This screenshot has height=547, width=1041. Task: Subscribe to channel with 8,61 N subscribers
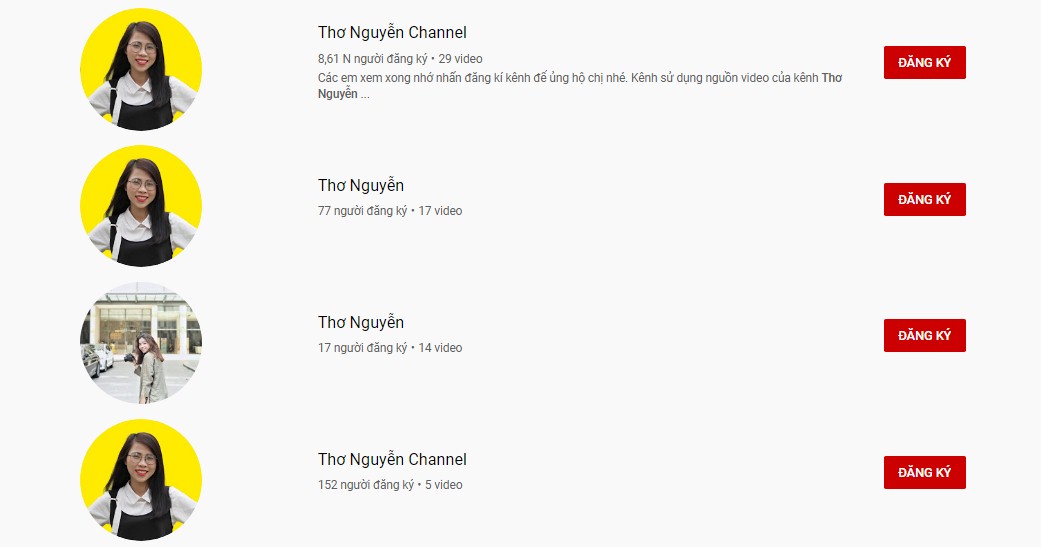pyautogui.click(x=924, y=62)
